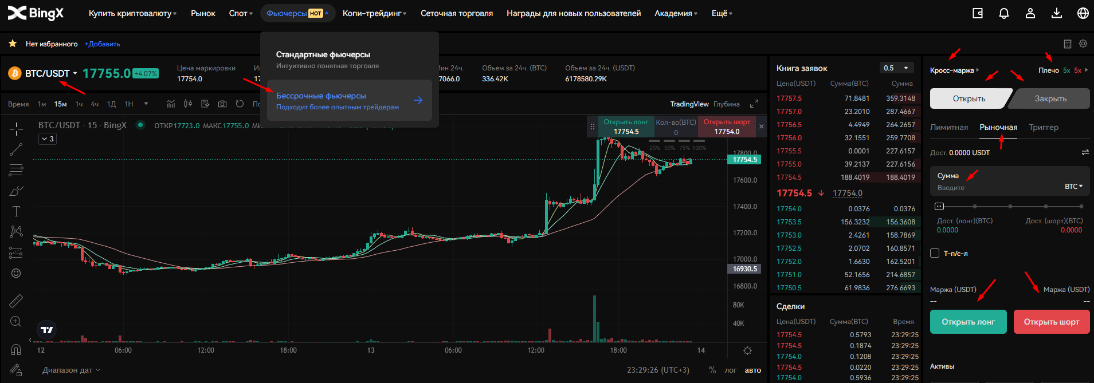Open the BTC unit dropdown in amount field

coord(1074,187)
